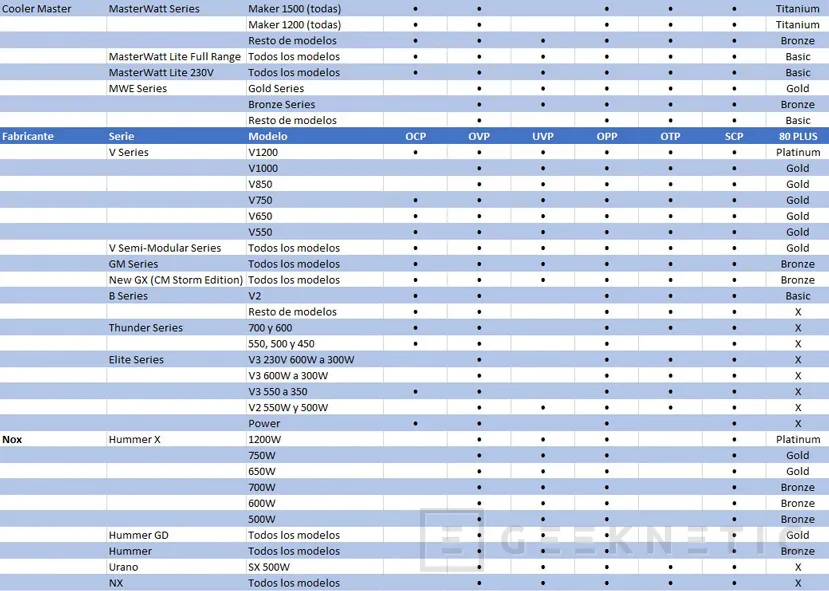The image size is (829, 591).
Task: Select the "V850" model cell
Action: [x=260, y=184]
